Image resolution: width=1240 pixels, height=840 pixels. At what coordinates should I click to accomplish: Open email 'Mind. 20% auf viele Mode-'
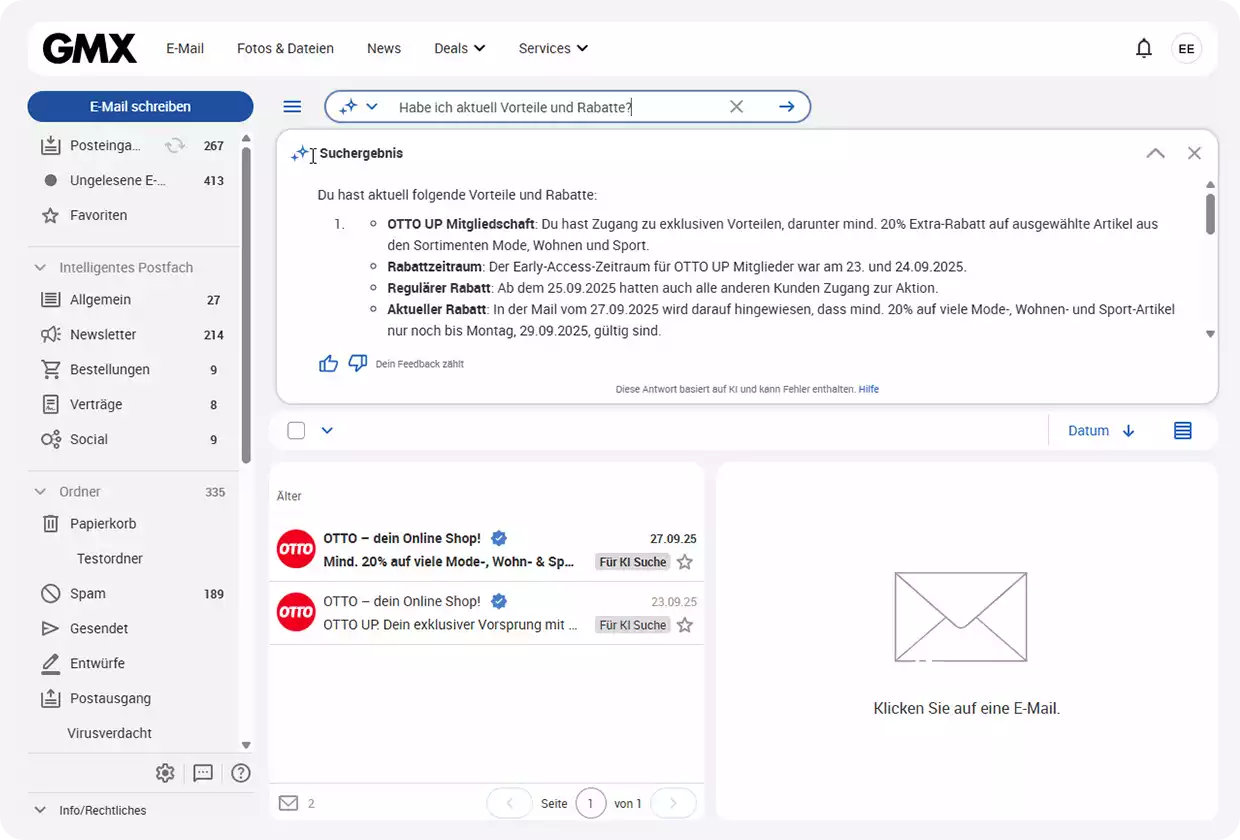click(487, 550)
